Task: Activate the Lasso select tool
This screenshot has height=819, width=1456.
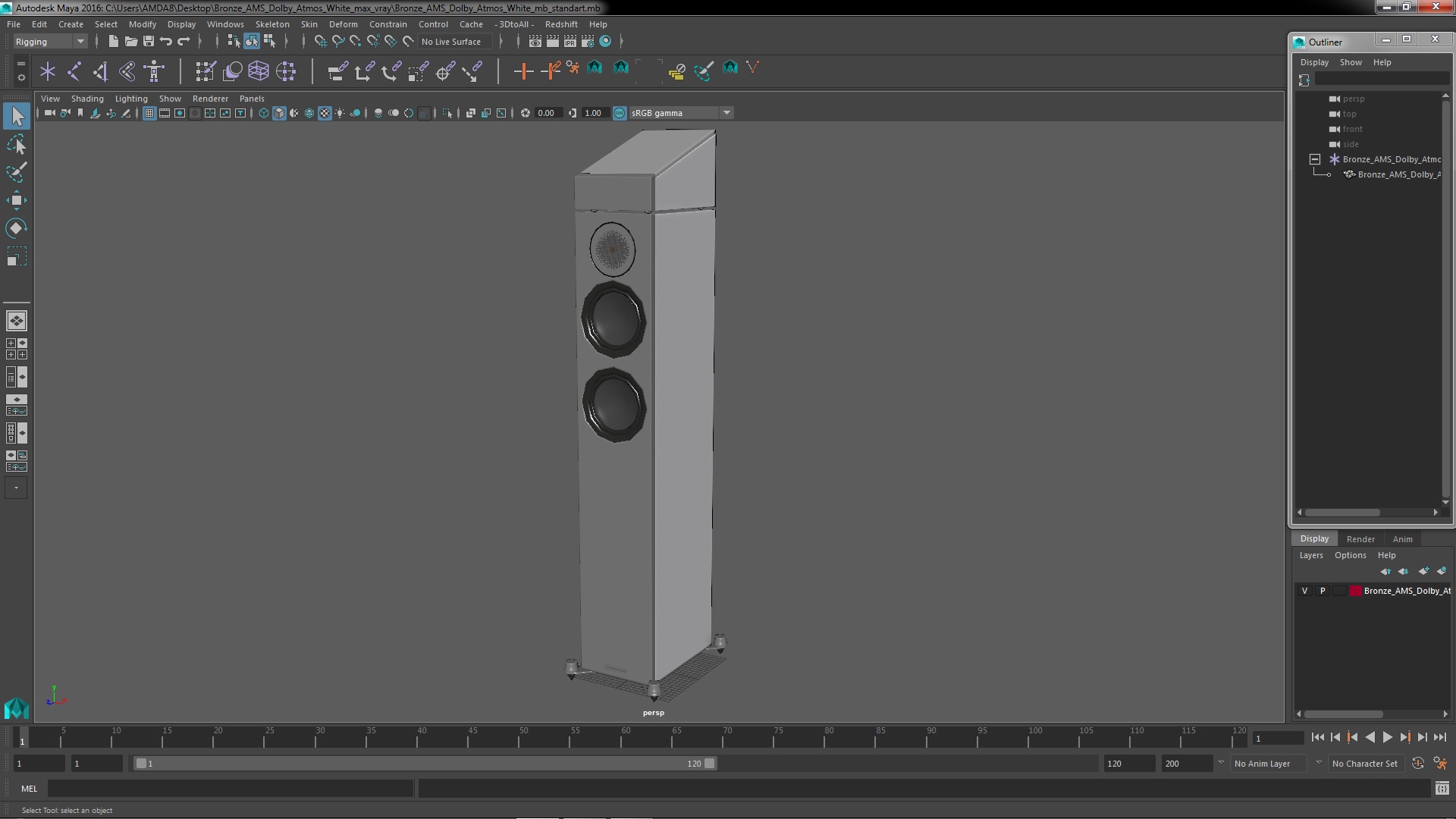Action: pyautogui.click(x=16, y=144)
